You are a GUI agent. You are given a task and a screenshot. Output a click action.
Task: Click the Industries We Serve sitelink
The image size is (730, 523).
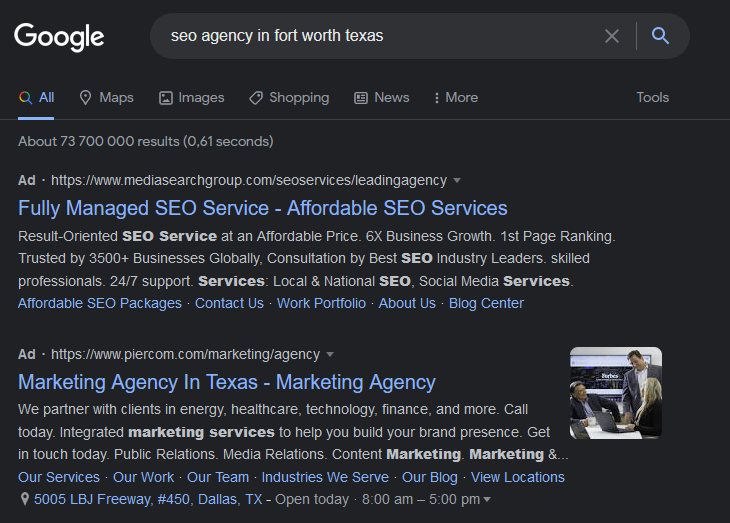pos(325,477)
